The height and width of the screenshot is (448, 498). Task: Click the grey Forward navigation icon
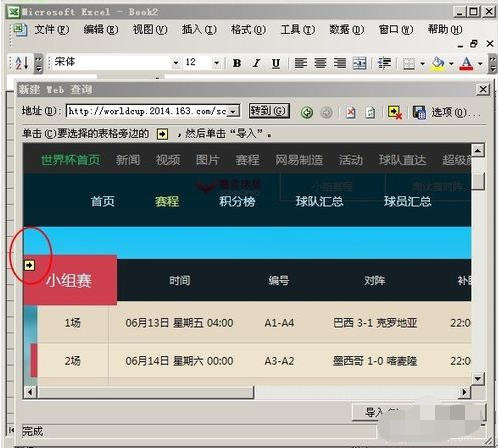click(326, 112)
